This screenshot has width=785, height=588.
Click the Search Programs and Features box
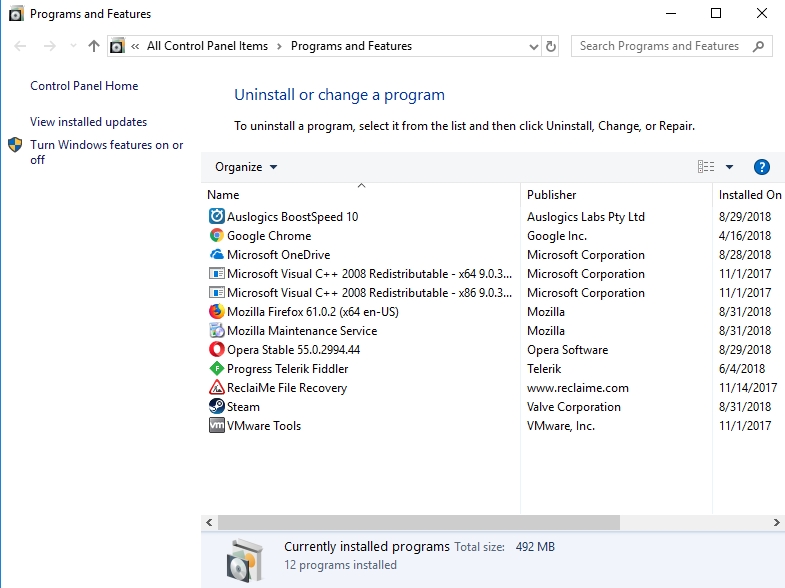[660, 46]
